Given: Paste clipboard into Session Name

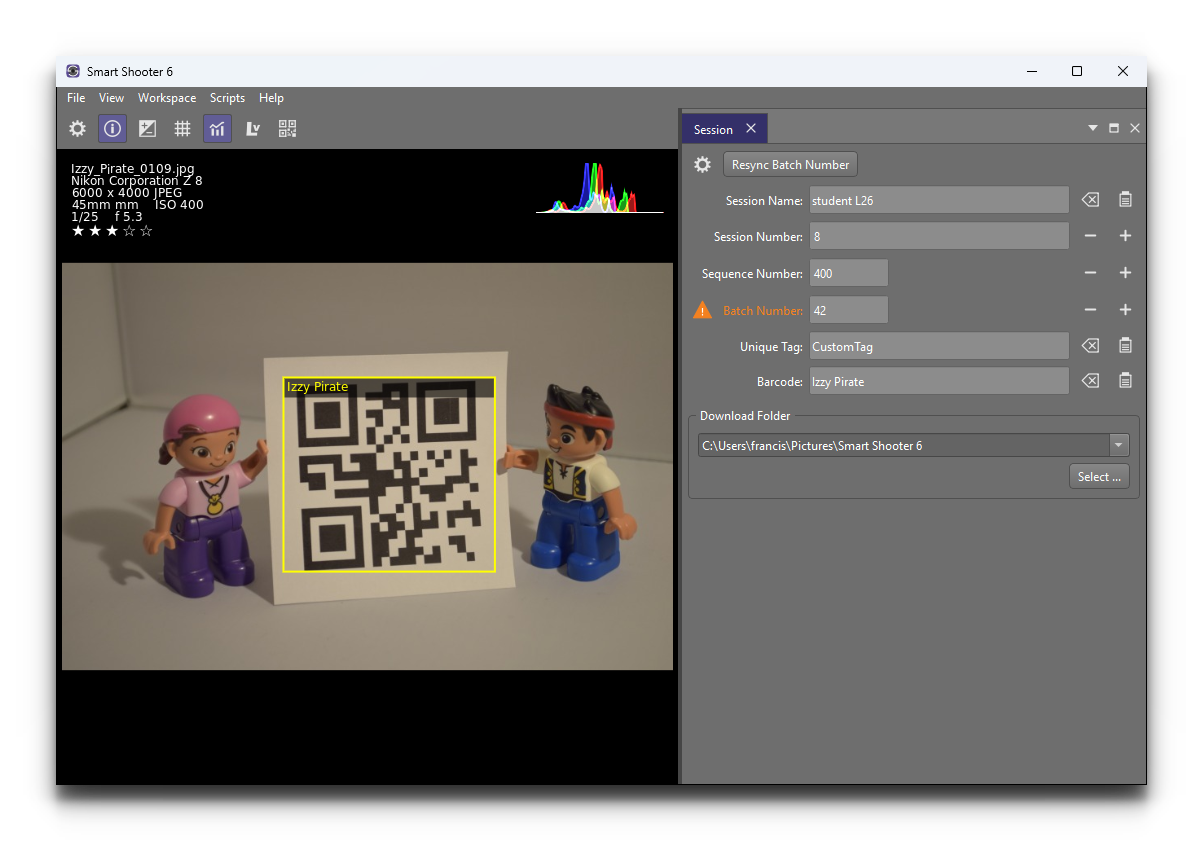Looking at the screenshot, I should click(1125, 200).
